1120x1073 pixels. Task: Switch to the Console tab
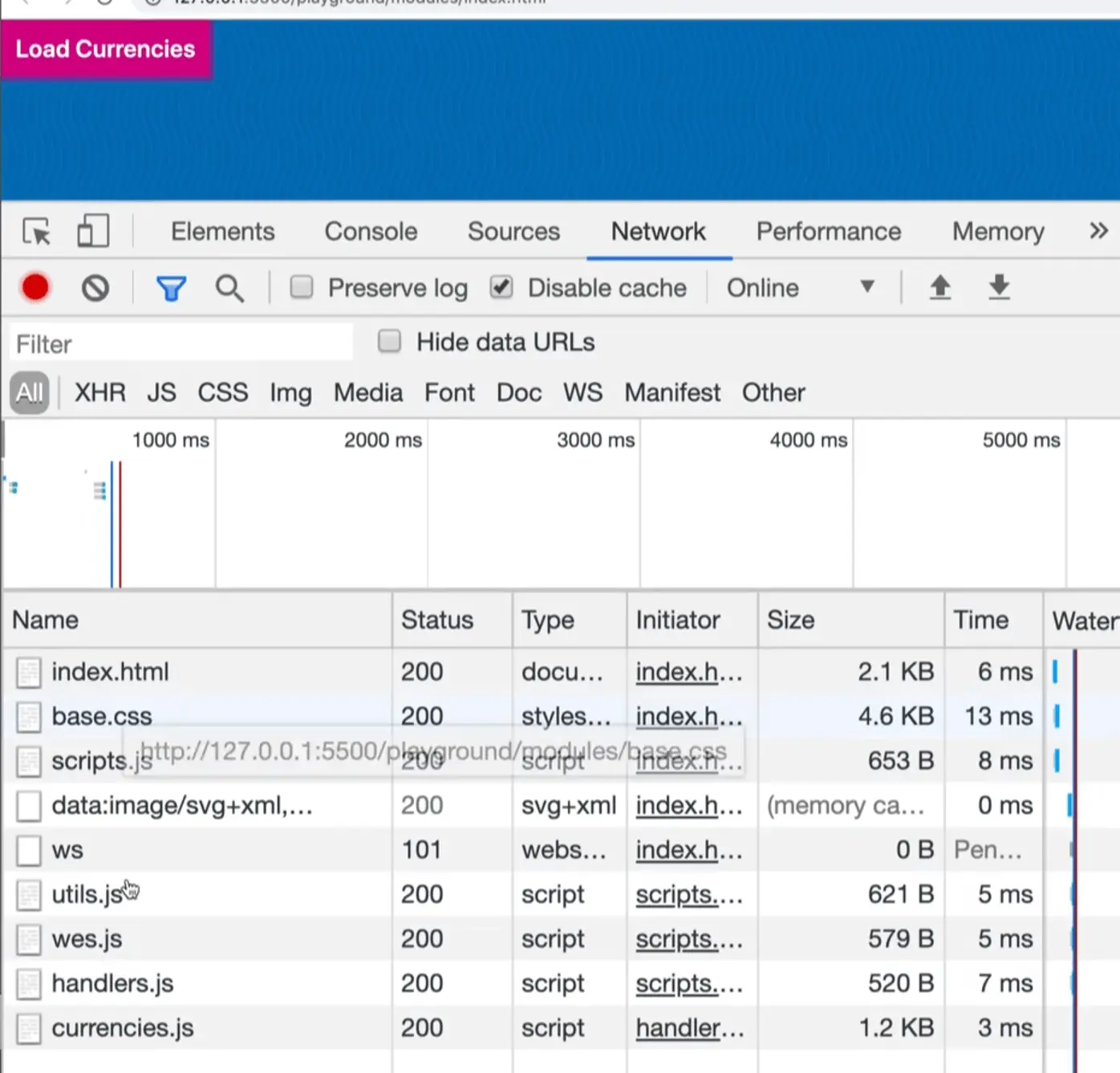(370, 231)
